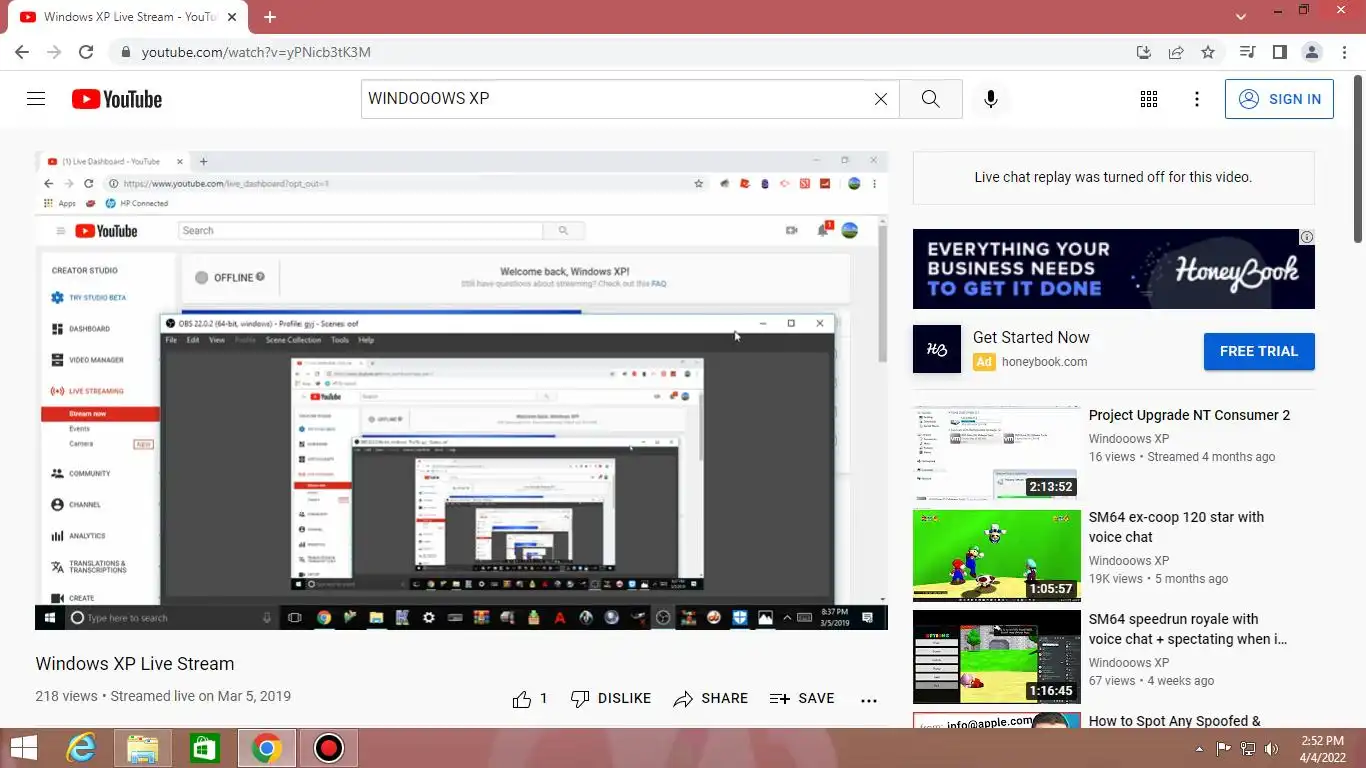The height and width of the screenshot is (768, 1366).
Task: Click the FREE TRIAL ad button
Action: point(1259,351)
